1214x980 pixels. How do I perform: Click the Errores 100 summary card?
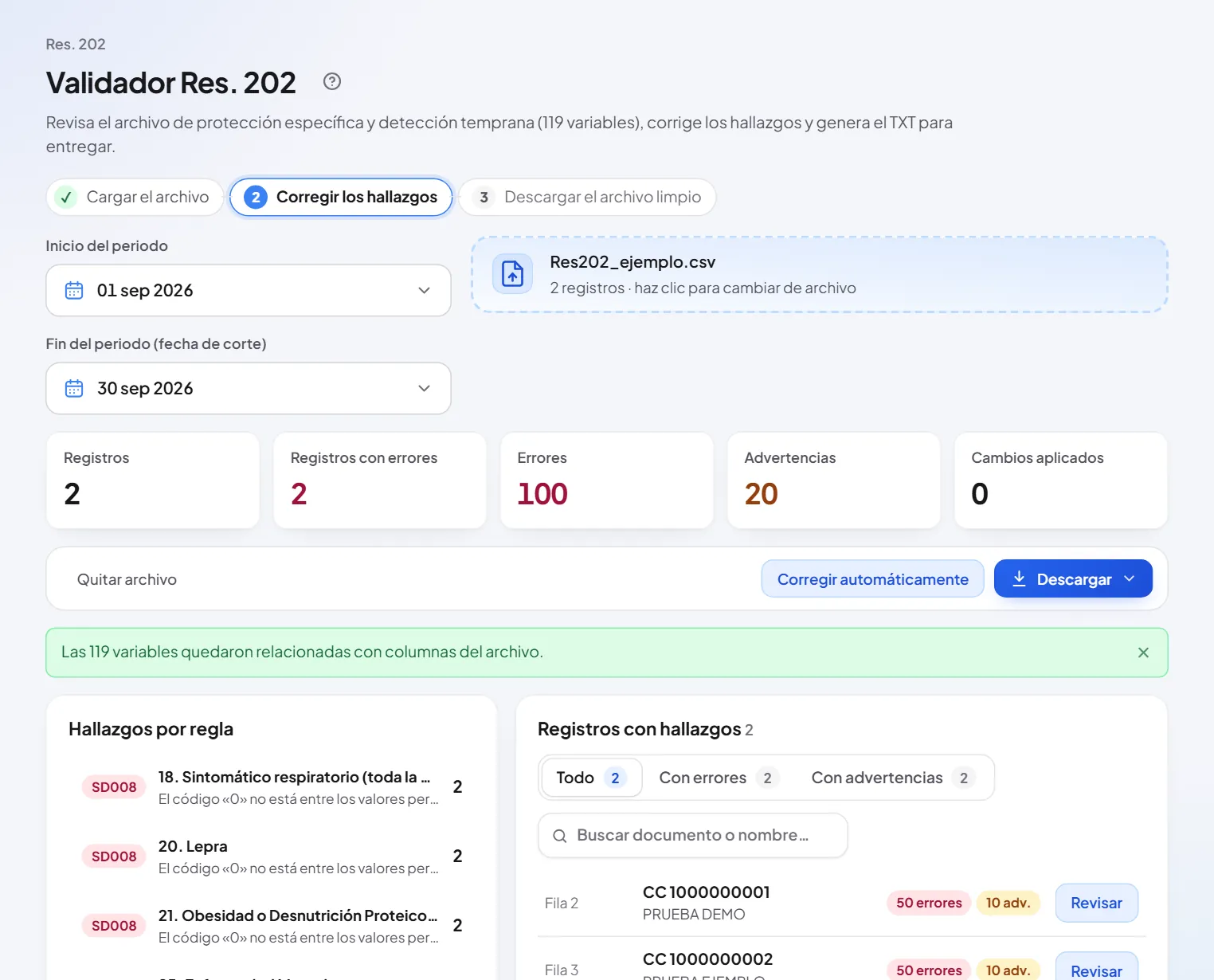(x=607, y=480)
